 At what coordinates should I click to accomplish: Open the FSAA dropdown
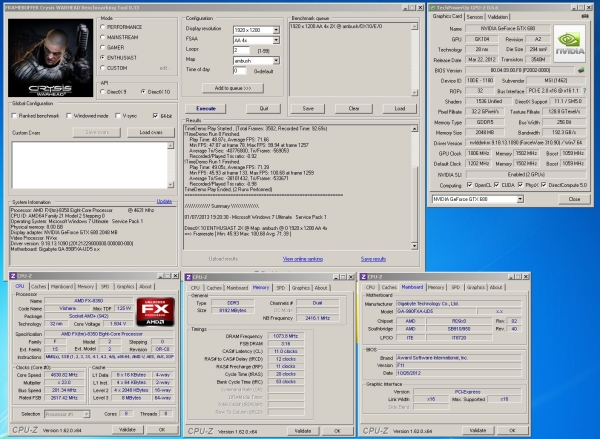point(276,40)
